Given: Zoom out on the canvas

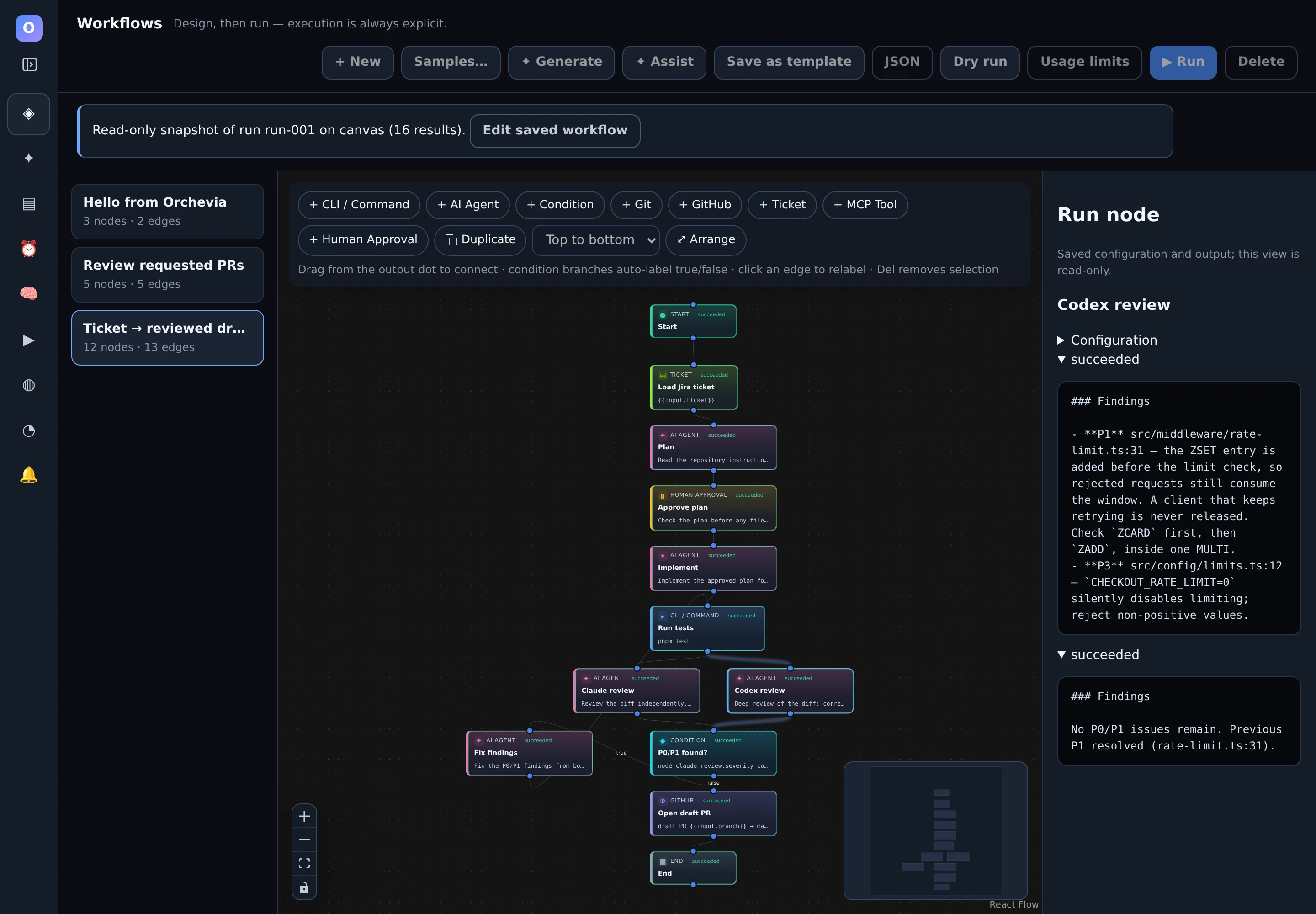Looking at the screenshot, I should click(x=304, y=840).
